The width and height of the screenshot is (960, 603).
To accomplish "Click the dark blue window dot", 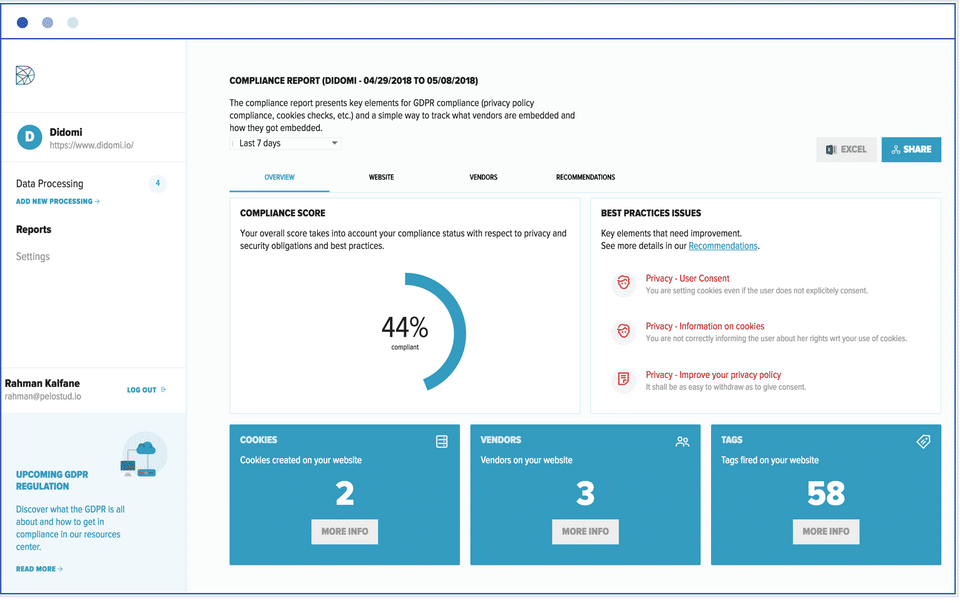I will [23, 23].
